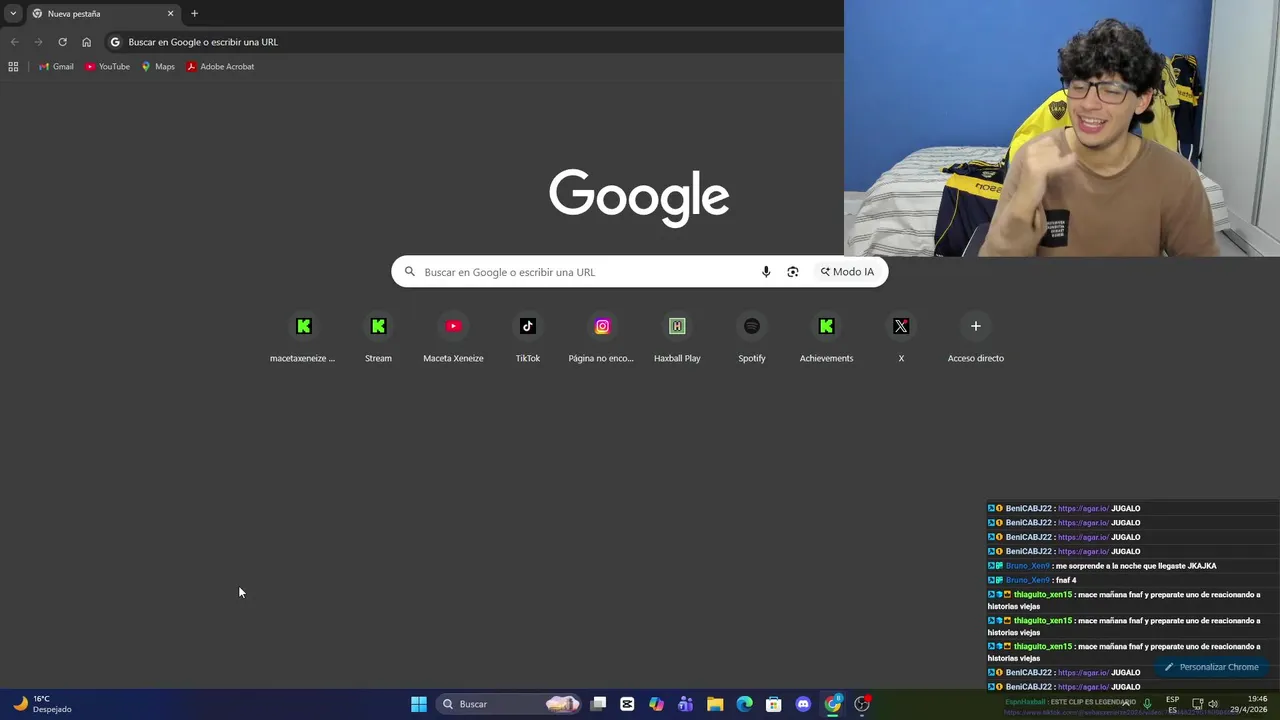Image resolution: width=1280 pixels, height=720 pixels.
Task: Open the tab search dropdown arrow
Action: tap(13, 13)
